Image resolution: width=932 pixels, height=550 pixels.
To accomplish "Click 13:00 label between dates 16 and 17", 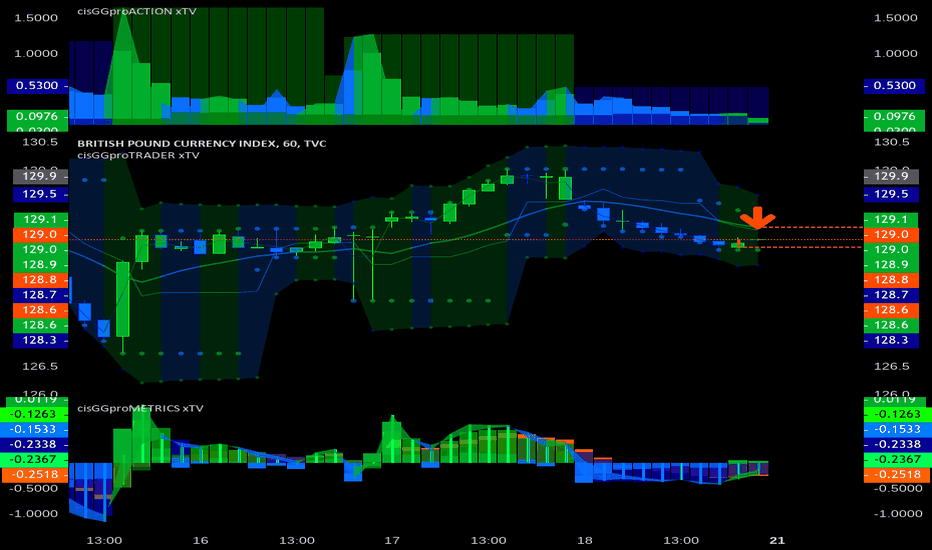I will (x=297, y=540).
